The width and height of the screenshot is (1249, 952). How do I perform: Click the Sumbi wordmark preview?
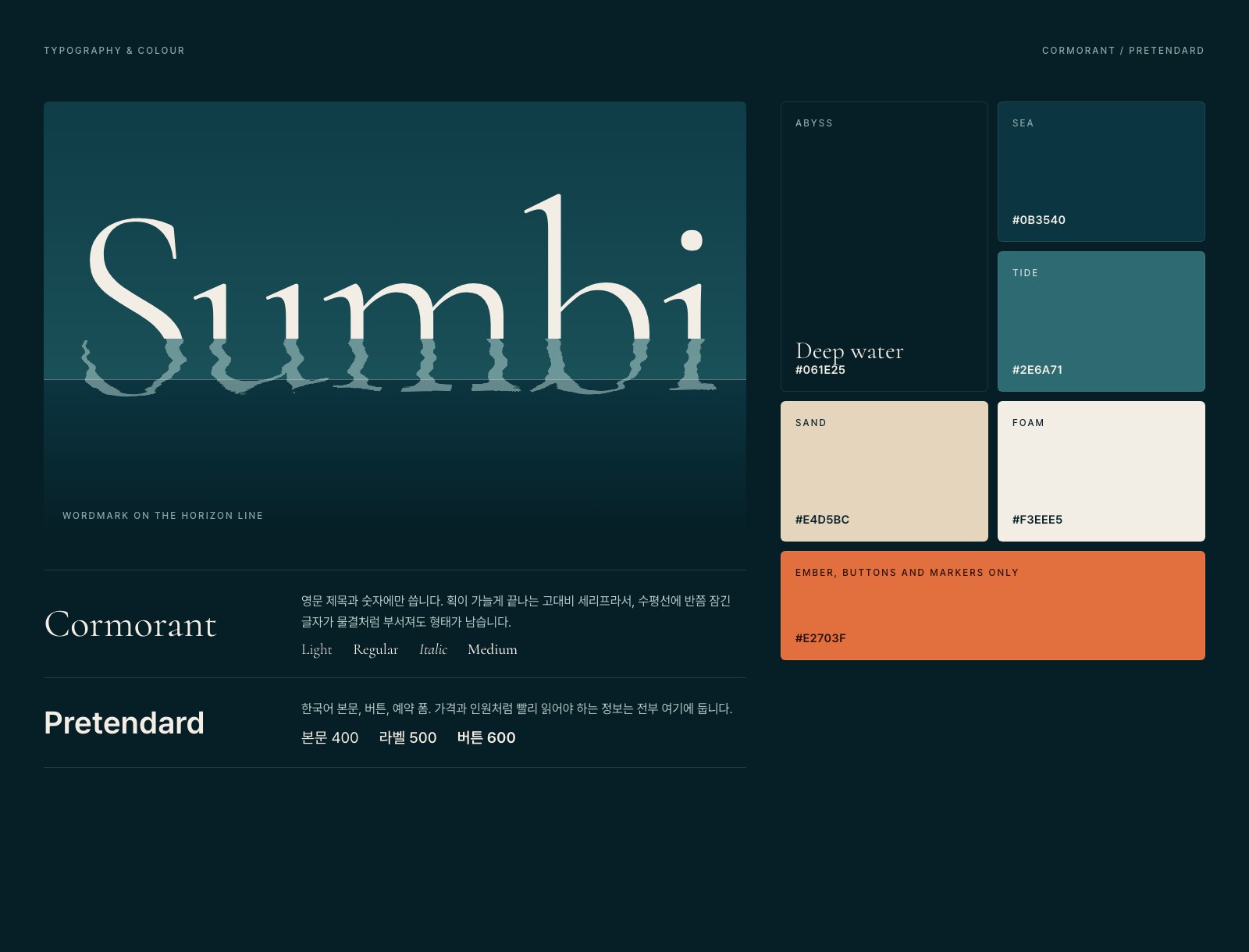point(395,320)
